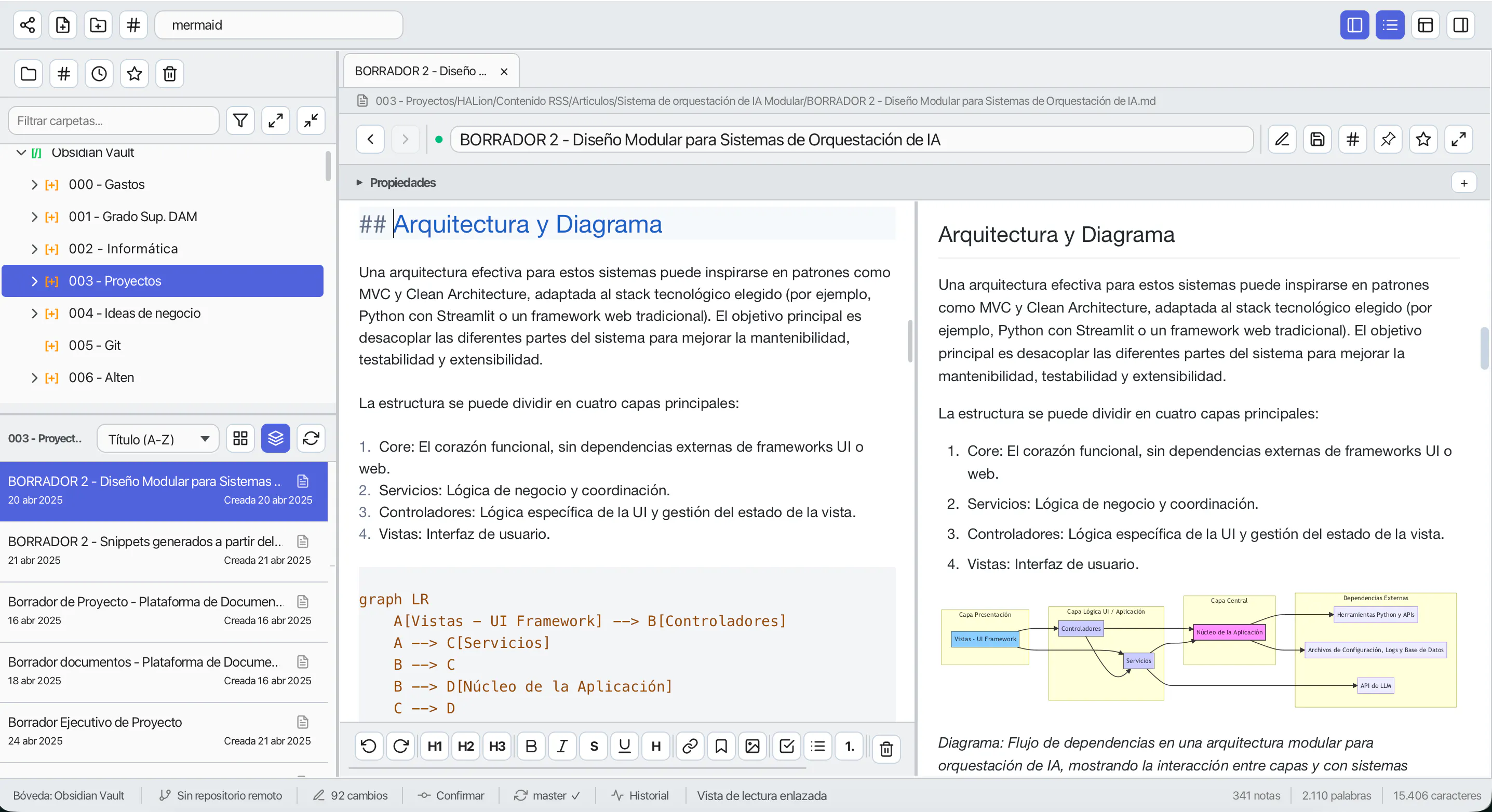
Task: Open tags hashtag icon beside search field
Action: coord(133,25)
